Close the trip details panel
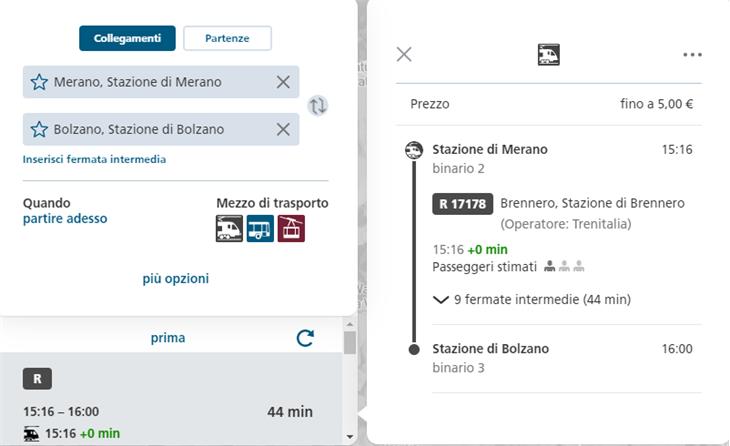Screen dimensions: 730x446 coord(404,54)
